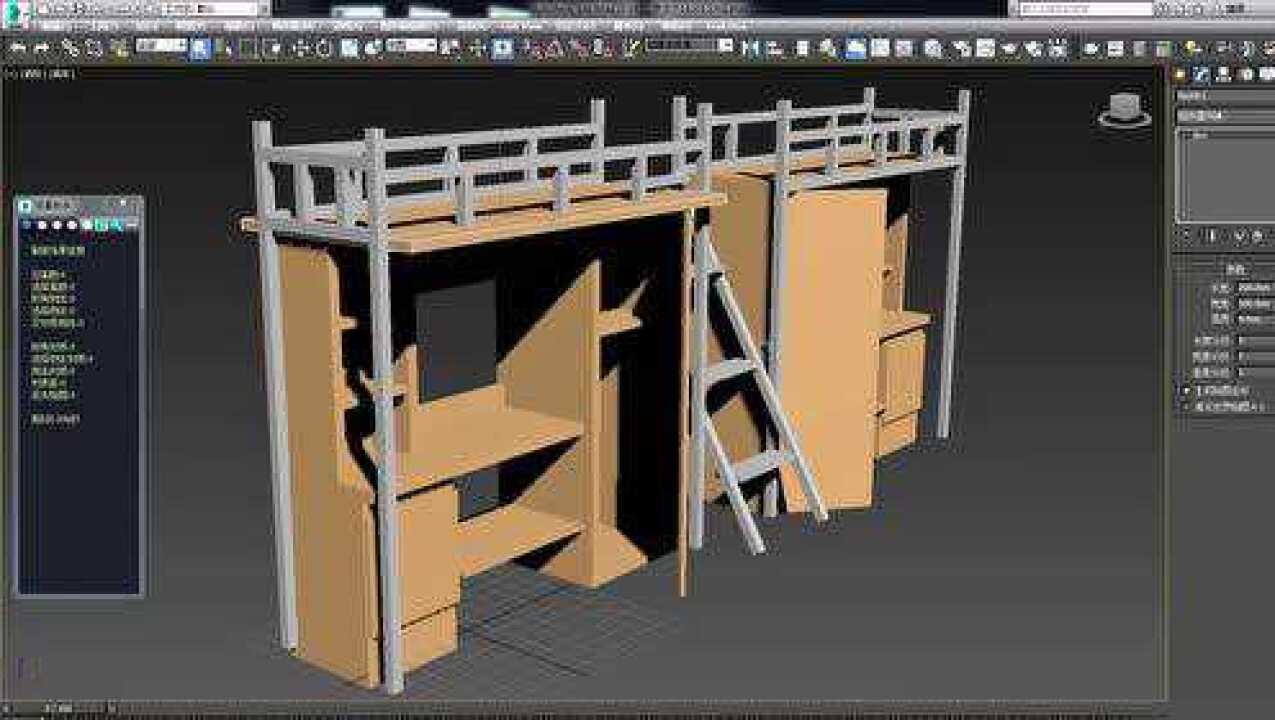
Task: Switch to the Modify command panel tab
Action: (1201, 74)
